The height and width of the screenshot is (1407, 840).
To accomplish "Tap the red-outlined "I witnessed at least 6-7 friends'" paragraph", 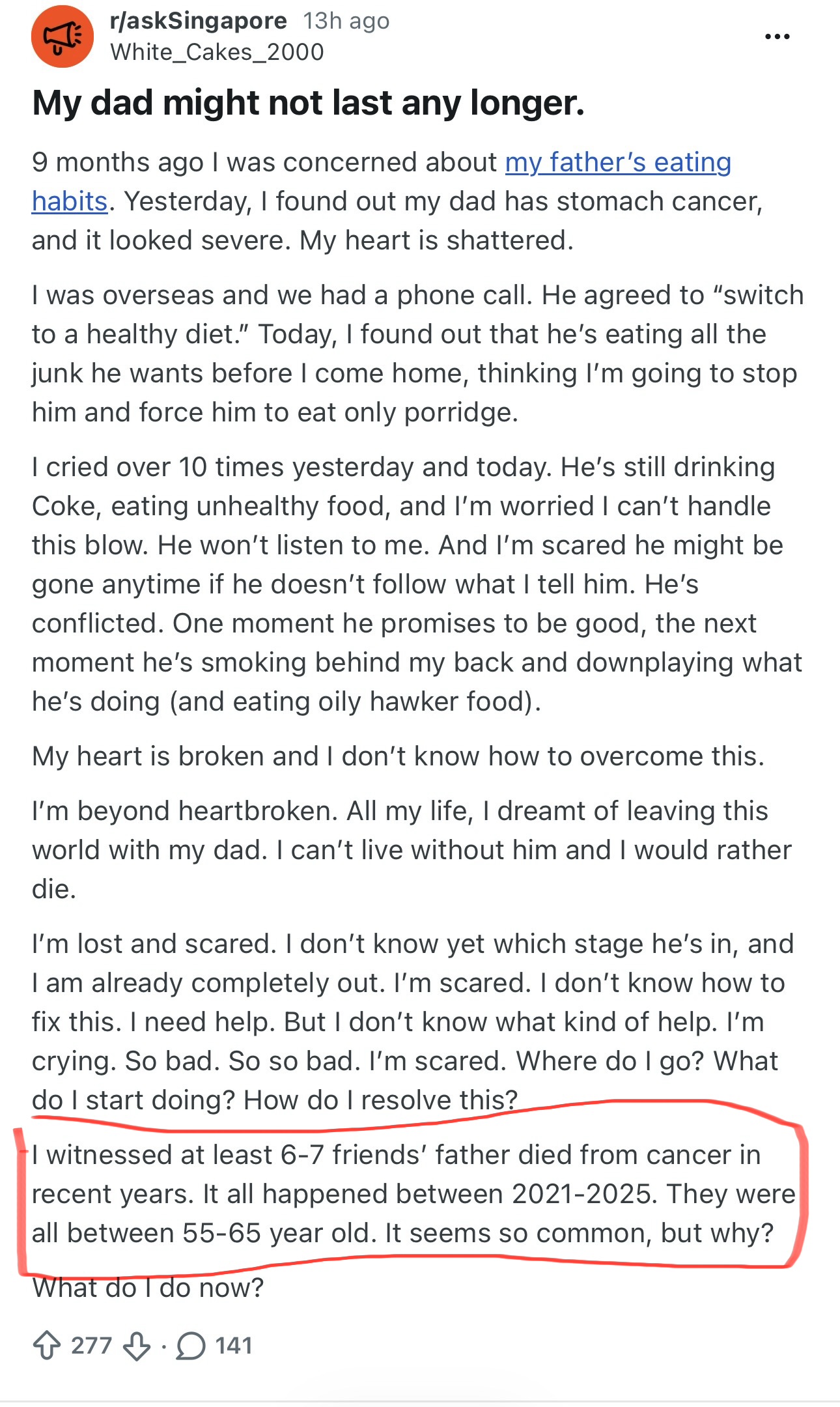I will [x=410, y=1193].
